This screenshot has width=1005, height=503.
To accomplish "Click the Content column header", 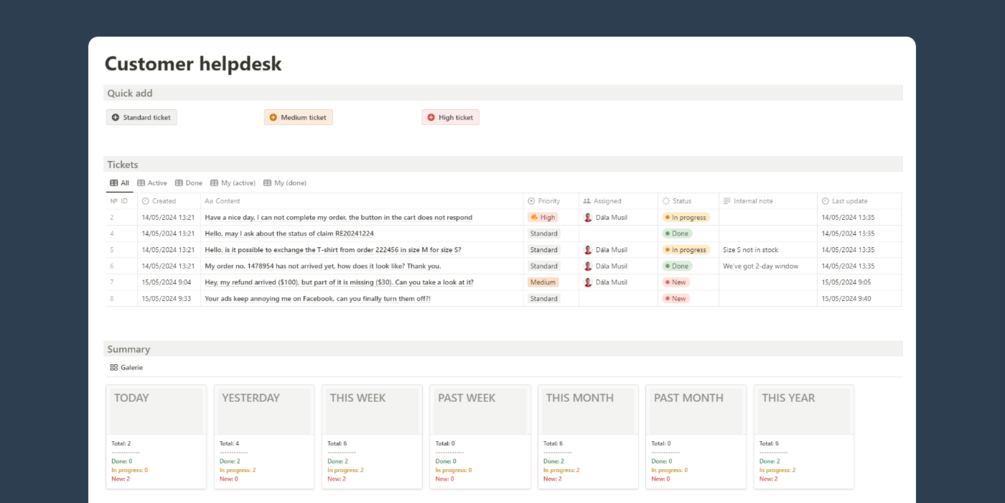I will click(x=362, y=201).
